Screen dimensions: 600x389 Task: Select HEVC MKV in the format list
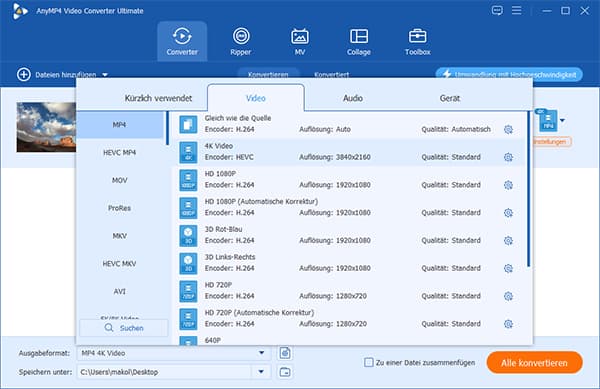[120, 264]
